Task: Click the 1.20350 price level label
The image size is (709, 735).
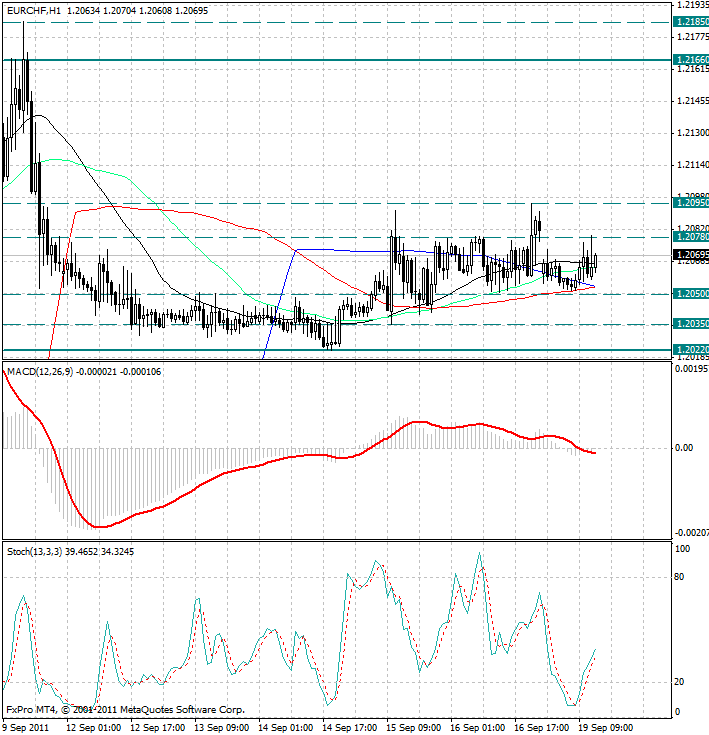Action: [x=691, y=324]
